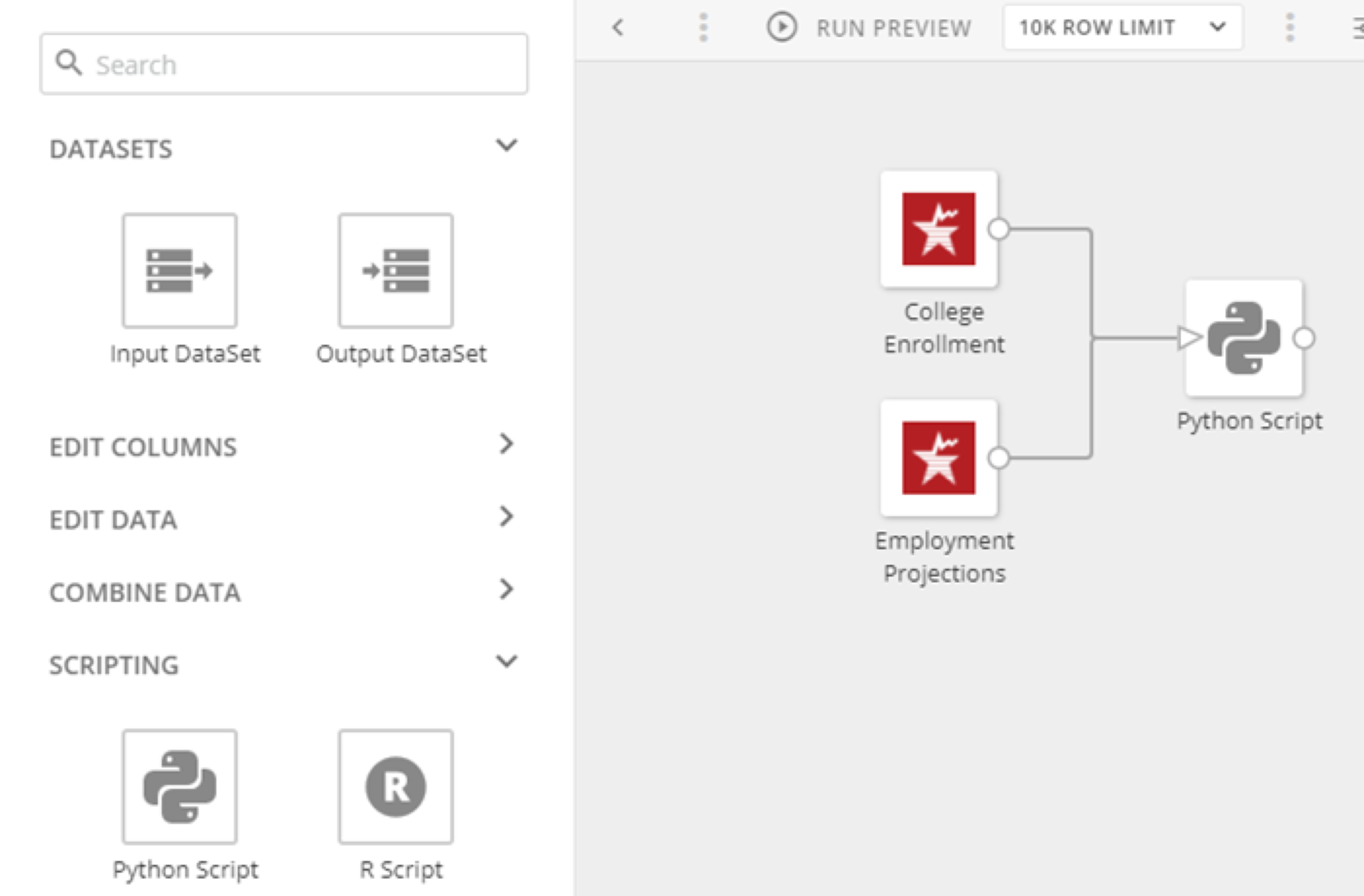Expand the COMBINE DATA section

507,590
